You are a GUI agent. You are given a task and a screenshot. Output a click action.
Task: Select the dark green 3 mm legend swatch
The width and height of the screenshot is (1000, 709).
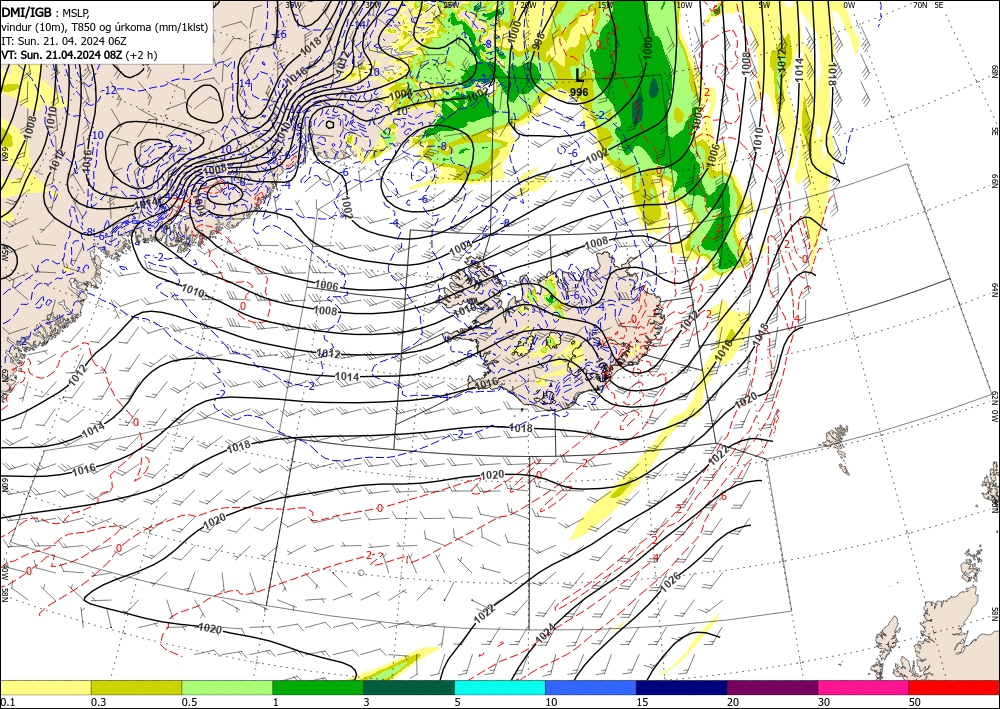pyautogui.click(x=409, y=687)
